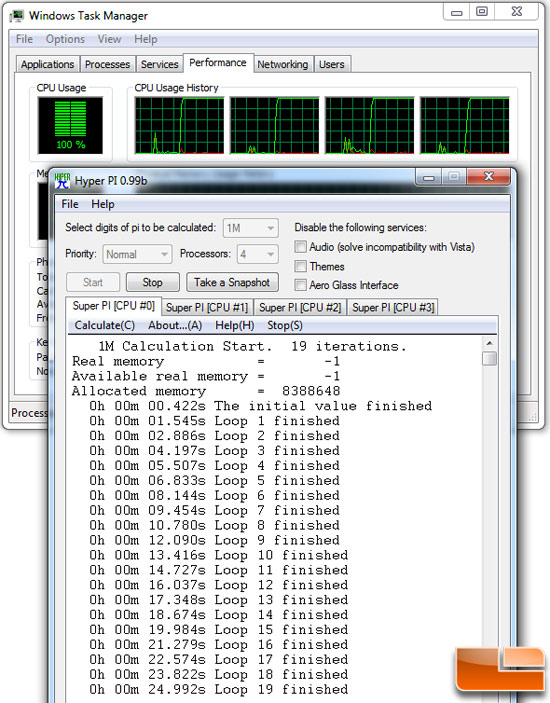This screenshot has width=550, height=703.
Task: Click the output scrollbar thumb
Action: point(489,359)
